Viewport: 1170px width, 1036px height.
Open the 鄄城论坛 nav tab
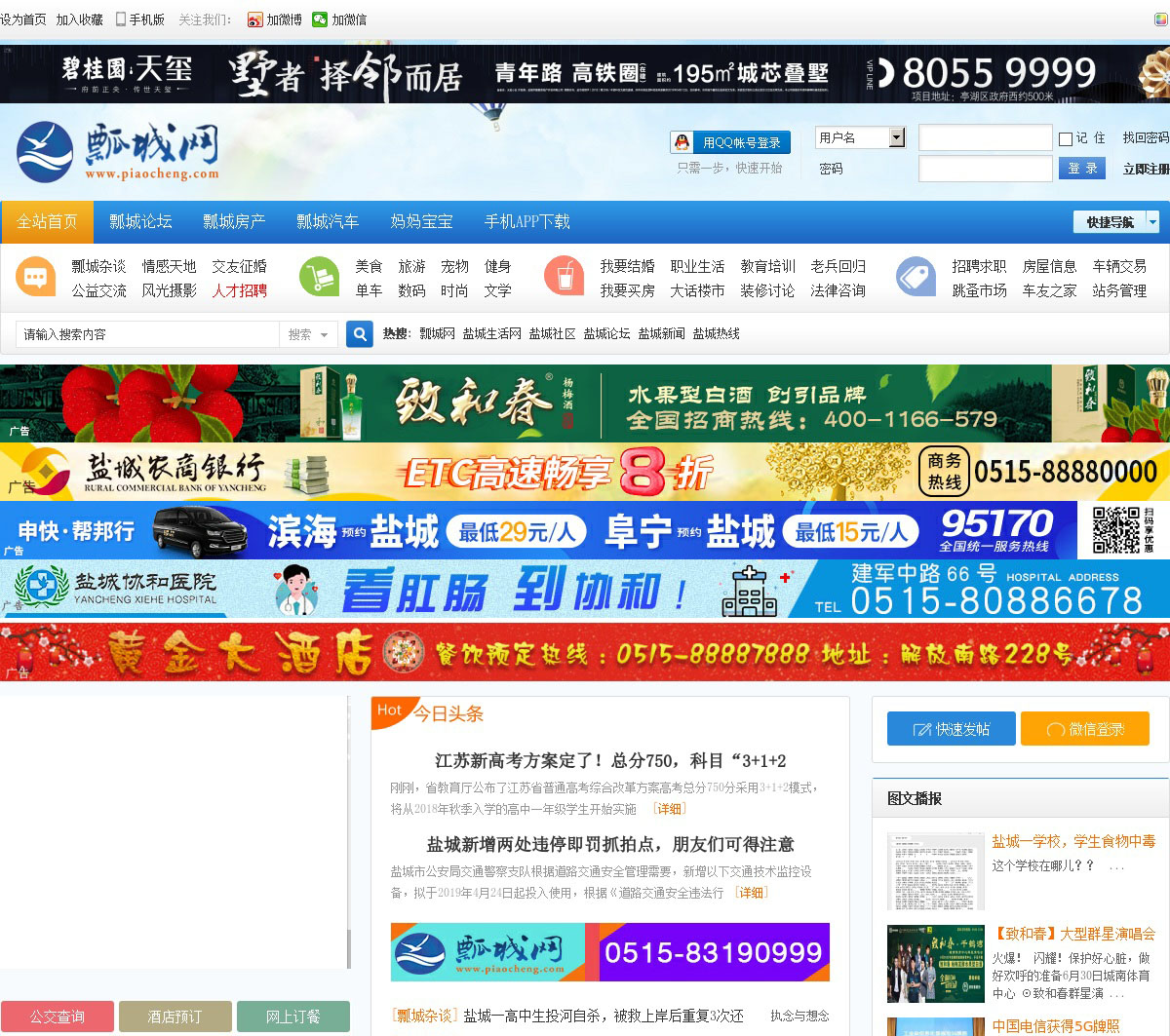[140, 222]
